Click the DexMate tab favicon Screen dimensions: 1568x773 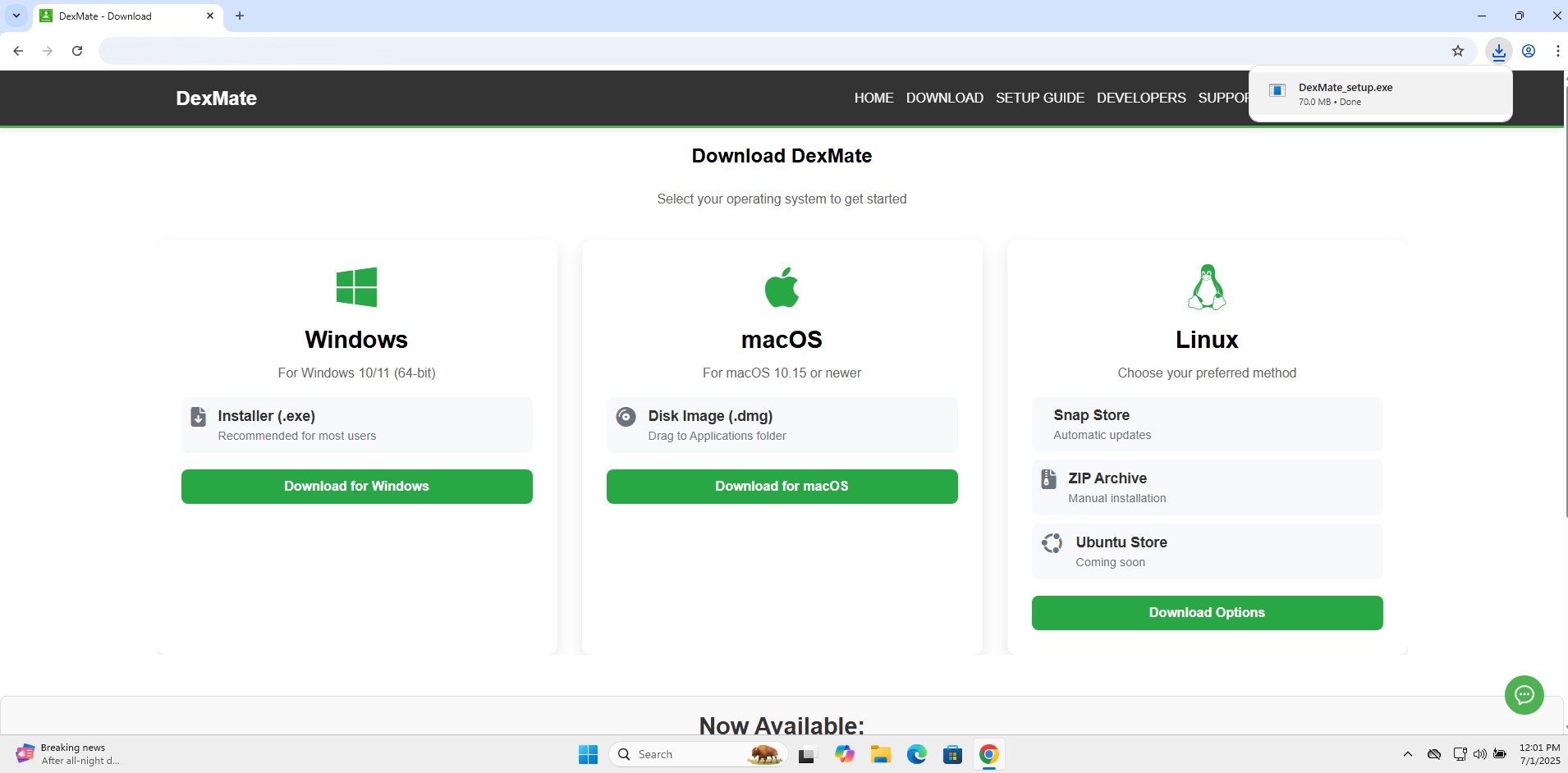point(46,16)
